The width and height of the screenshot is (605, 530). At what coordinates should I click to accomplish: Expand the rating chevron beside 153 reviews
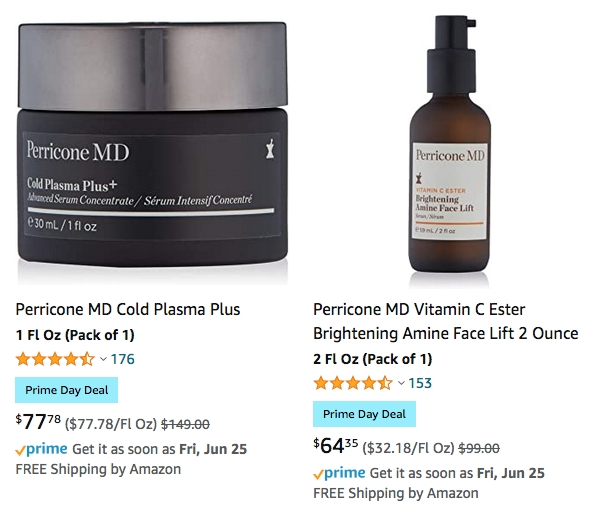point(401,383)
